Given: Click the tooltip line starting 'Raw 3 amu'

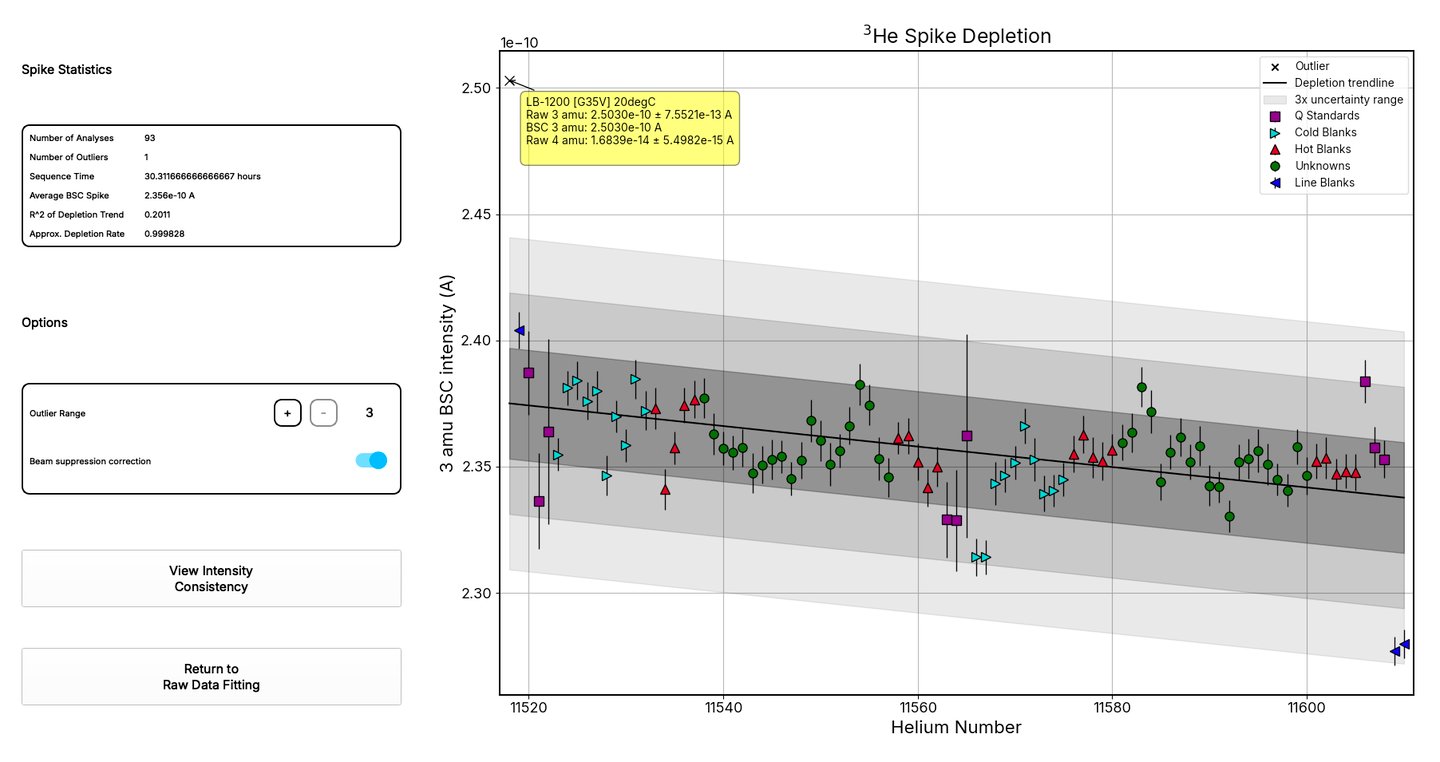Looking at the screenshot, I should [x=629, y=115].
